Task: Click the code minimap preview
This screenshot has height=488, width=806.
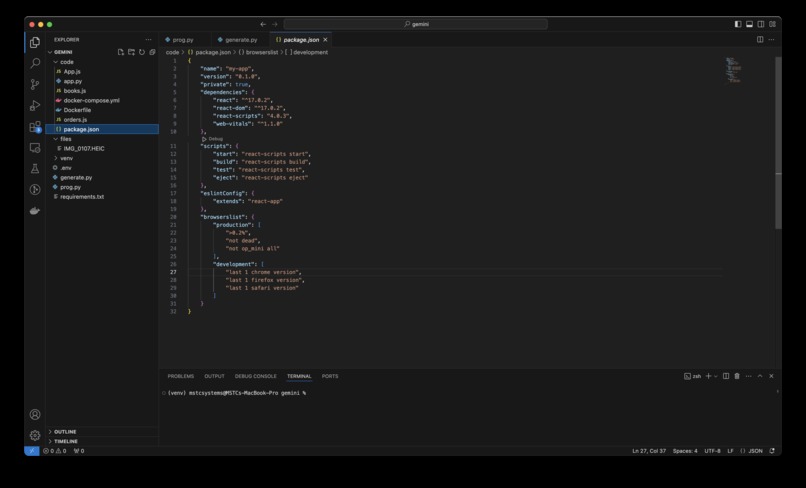Action: 734,70
